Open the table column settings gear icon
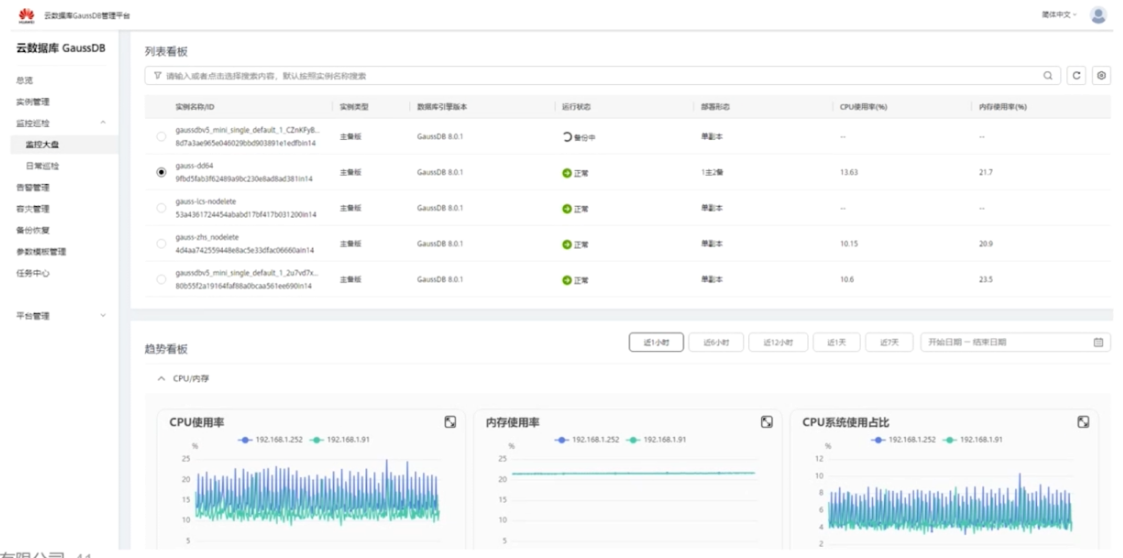 [1101, 76]
